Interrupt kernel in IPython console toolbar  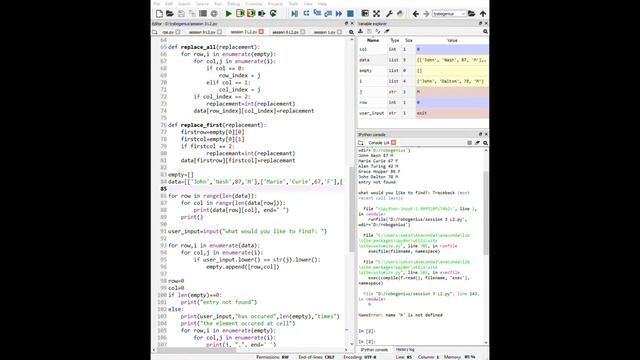(469, 143)
